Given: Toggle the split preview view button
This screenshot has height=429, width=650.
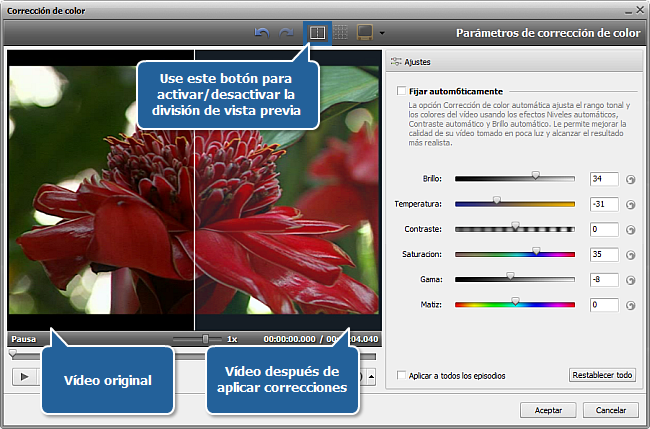Looking at the screenshot, I should [316, 33].
